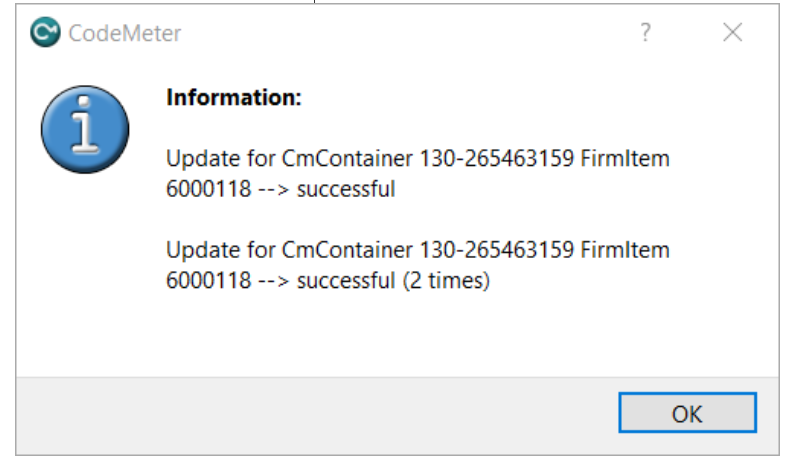Click the first 6000118 --> successful text
The width and height of the screenshot is (811, 468).
pos(280,189)
